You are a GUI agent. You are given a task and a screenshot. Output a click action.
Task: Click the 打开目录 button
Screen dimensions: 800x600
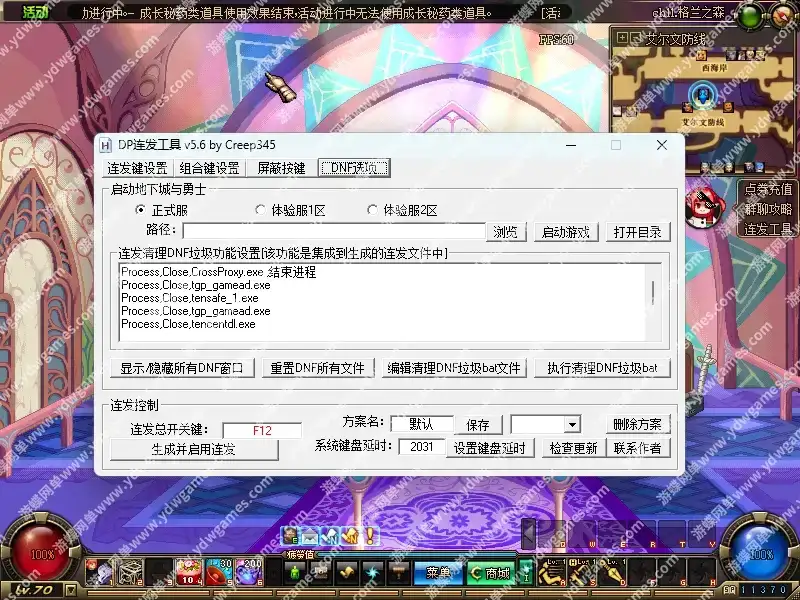[x=638, y=232]
